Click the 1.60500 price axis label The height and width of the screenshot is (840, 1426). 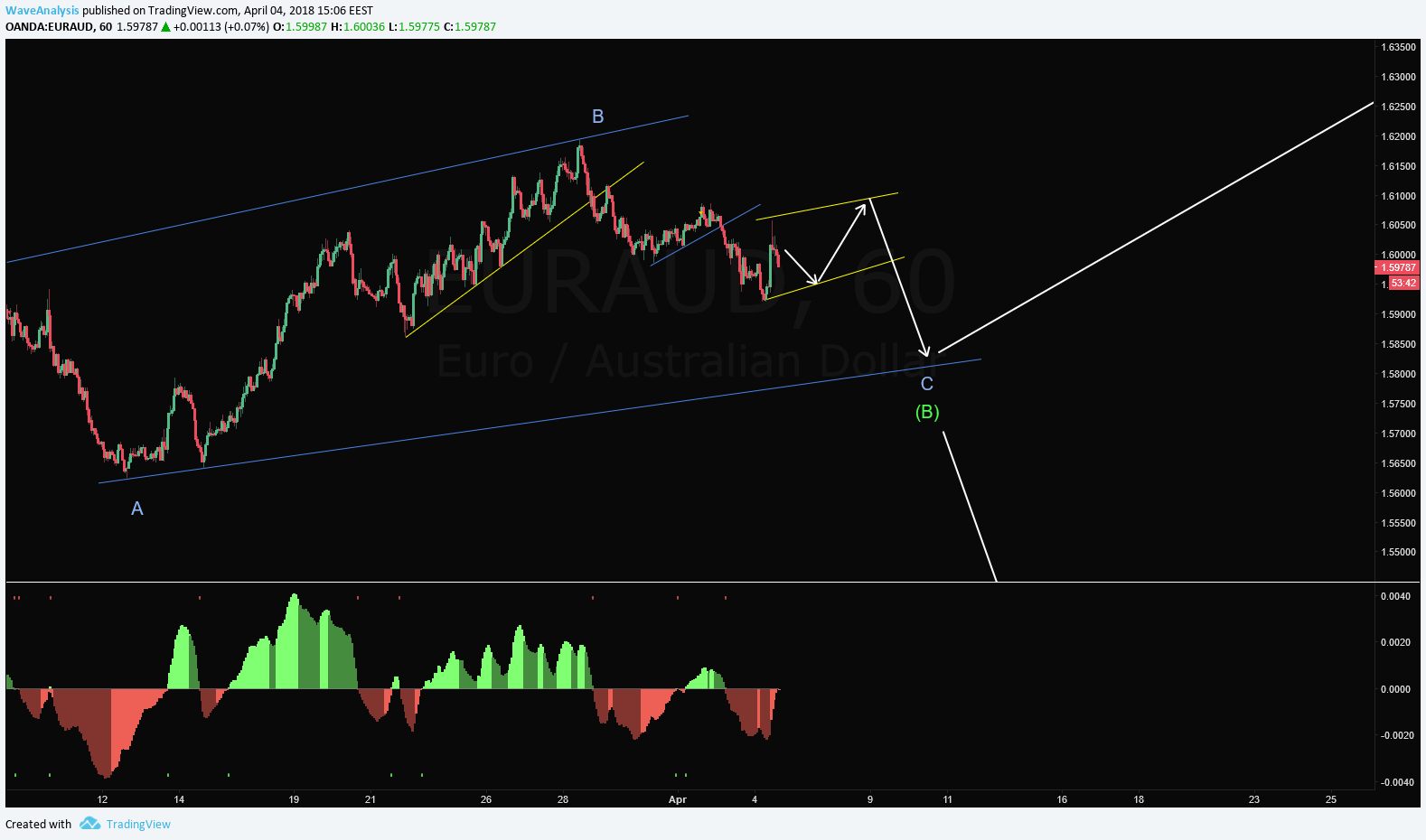1398,225
